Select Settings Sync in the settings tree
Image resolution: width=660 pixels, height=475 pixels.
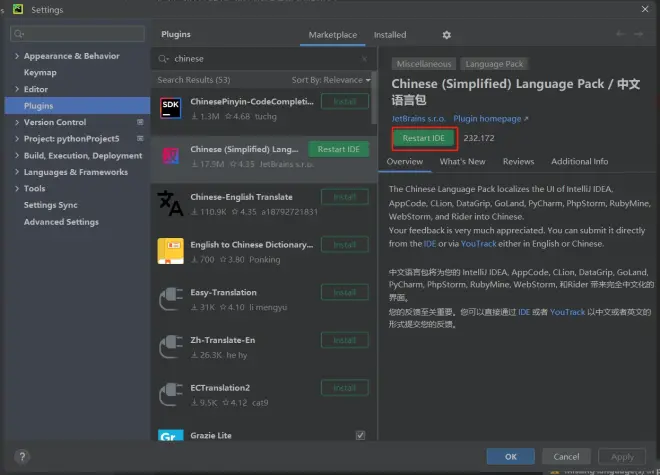[51, 205]
